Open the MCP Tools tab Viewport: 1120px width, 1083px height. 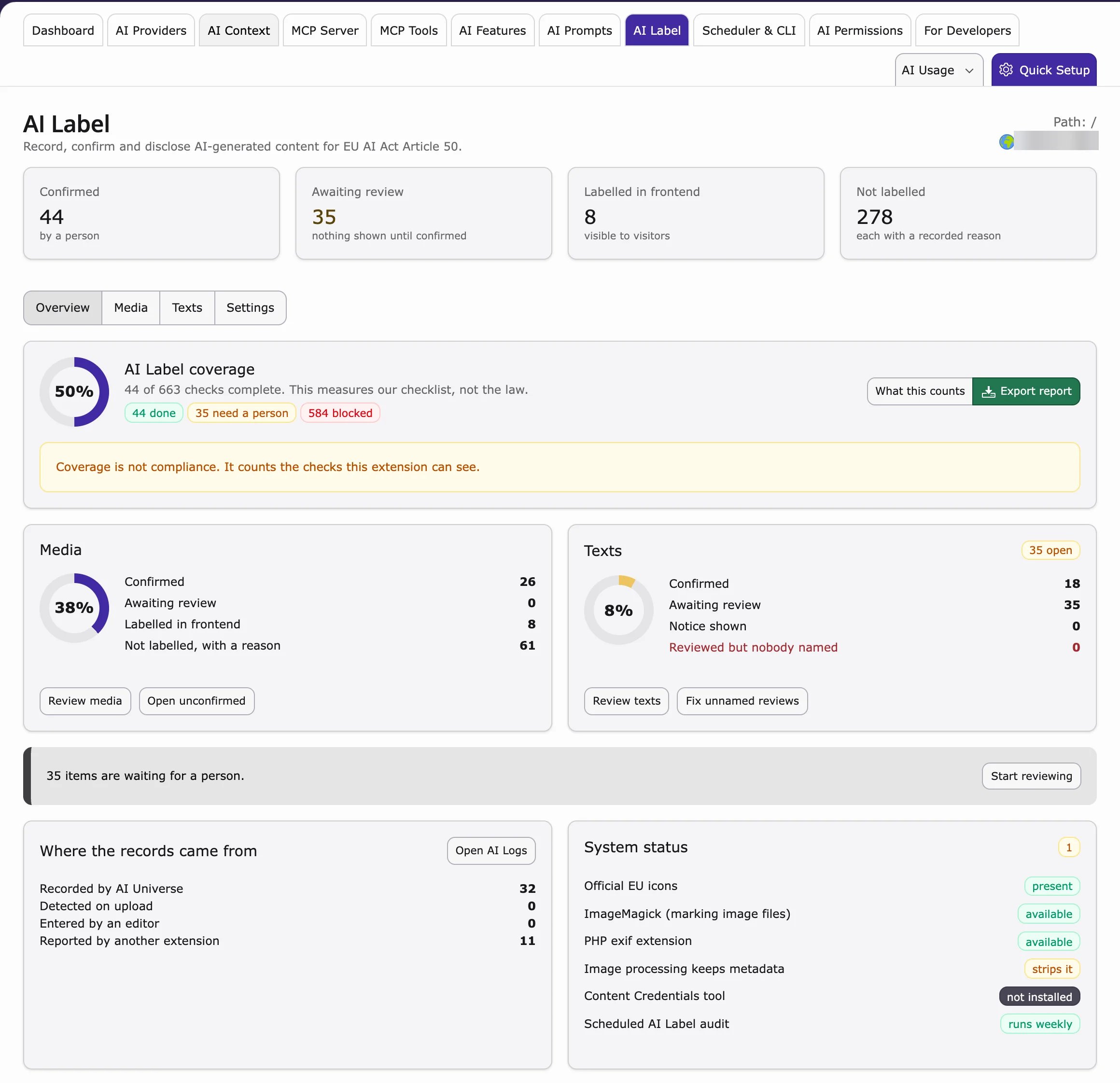[408, 30]
